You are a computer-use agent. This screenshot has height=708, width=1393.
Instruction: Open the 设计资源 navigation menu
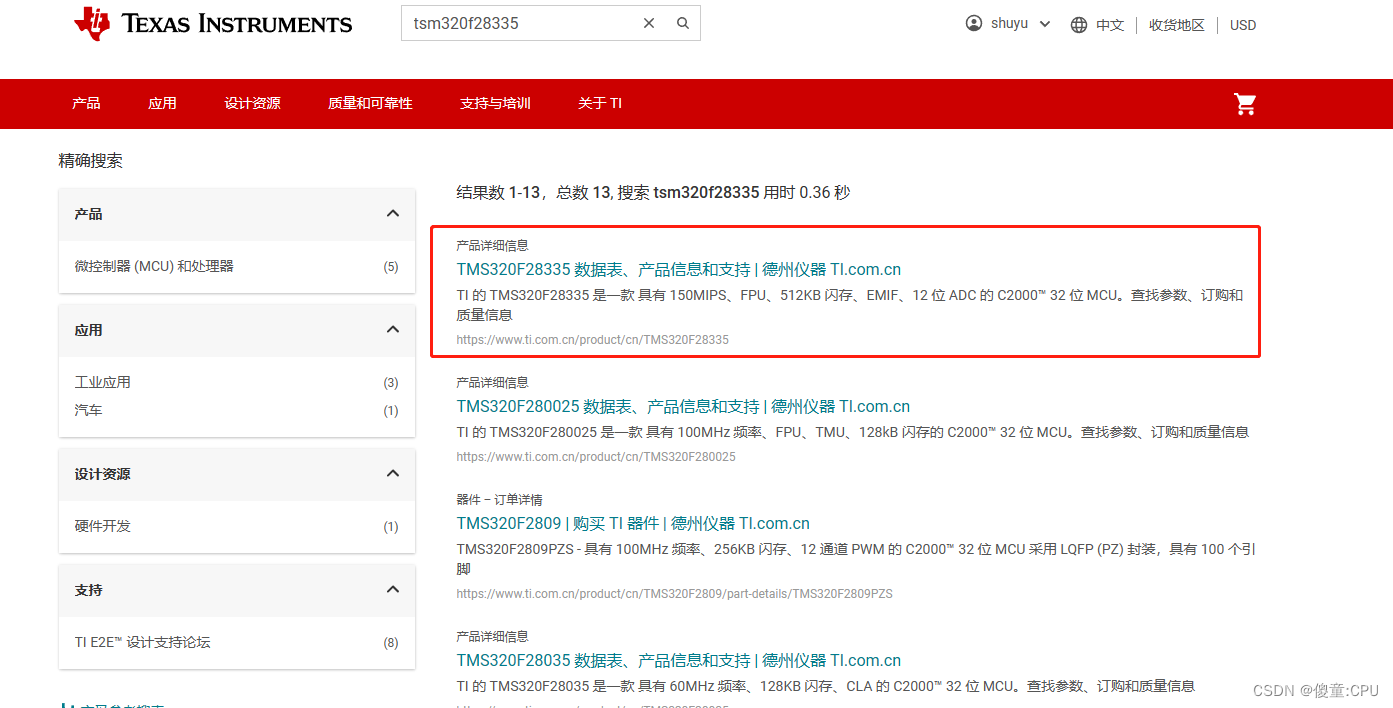pyautogui.click(x=252, y=103)
